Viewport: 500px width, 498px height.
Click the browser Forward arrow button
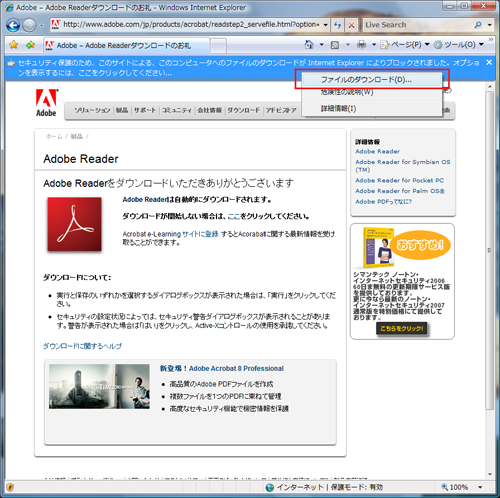pos(29,25)
